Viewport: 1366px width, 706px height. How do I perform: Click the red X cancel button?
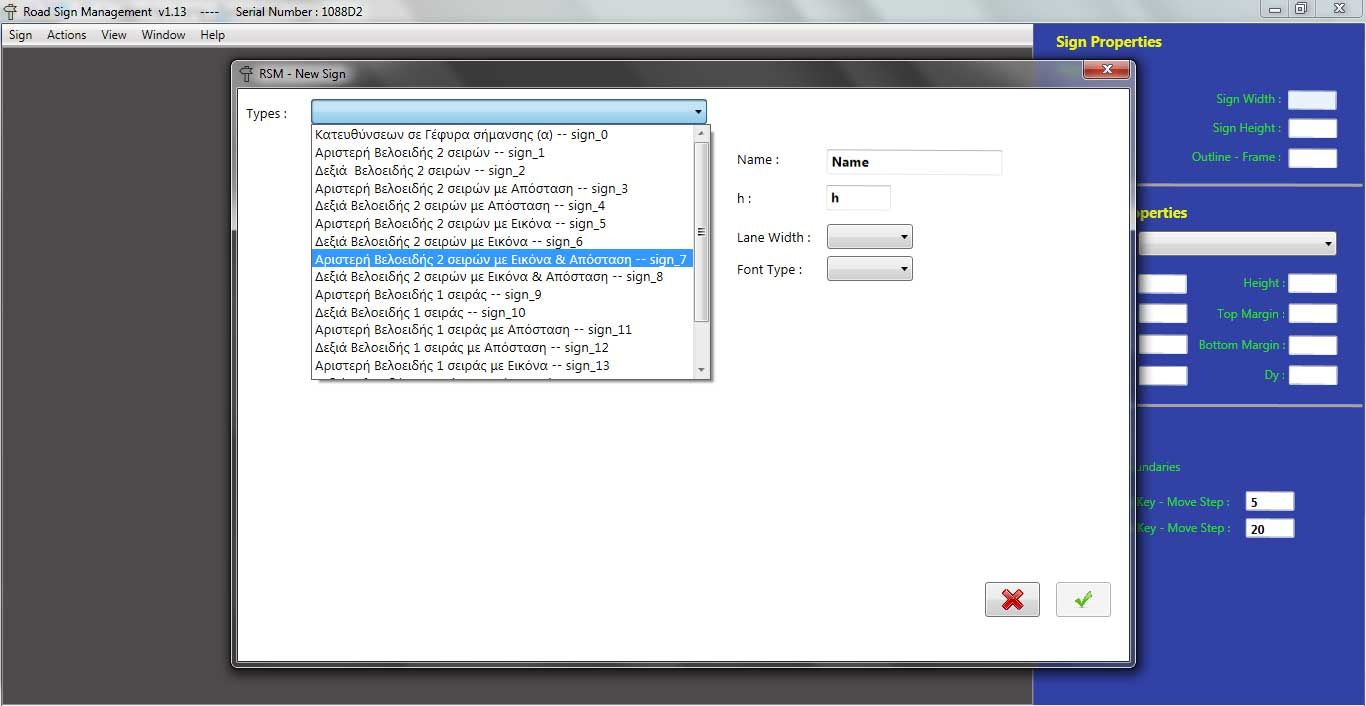pyautogui.click(x=1012, y=599)
